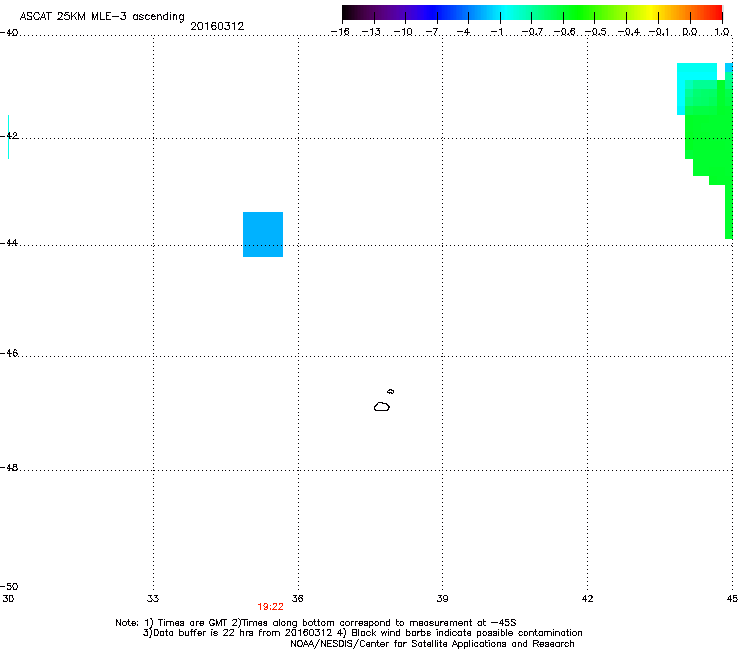Click the latitude label -44

coord(9,243)
